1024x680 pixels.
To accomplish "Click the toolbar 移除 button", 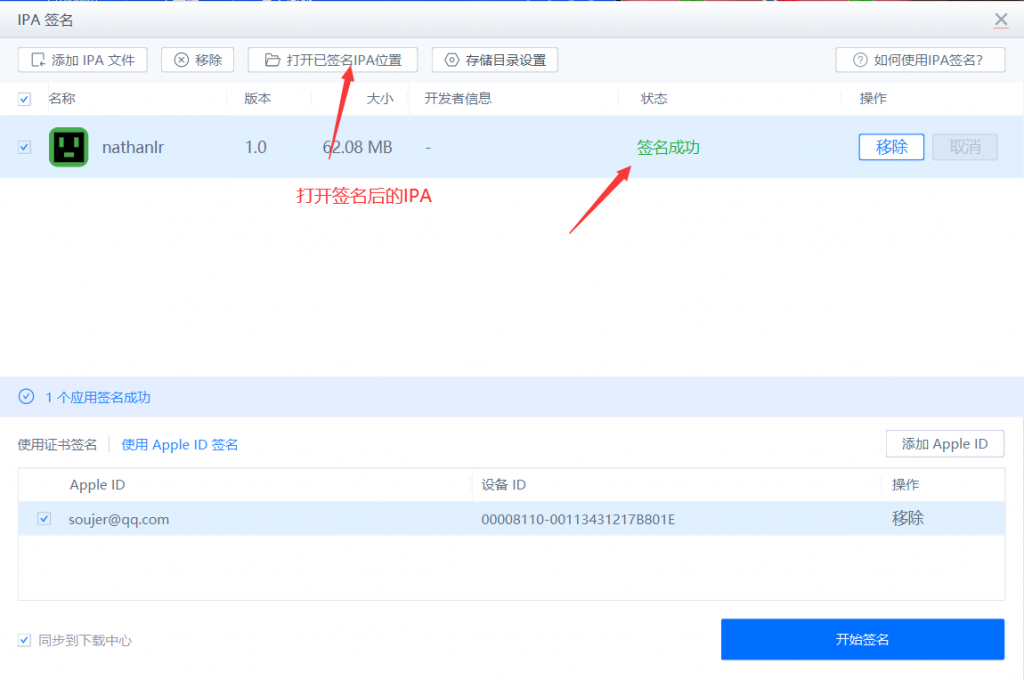I will pos(197,60).
